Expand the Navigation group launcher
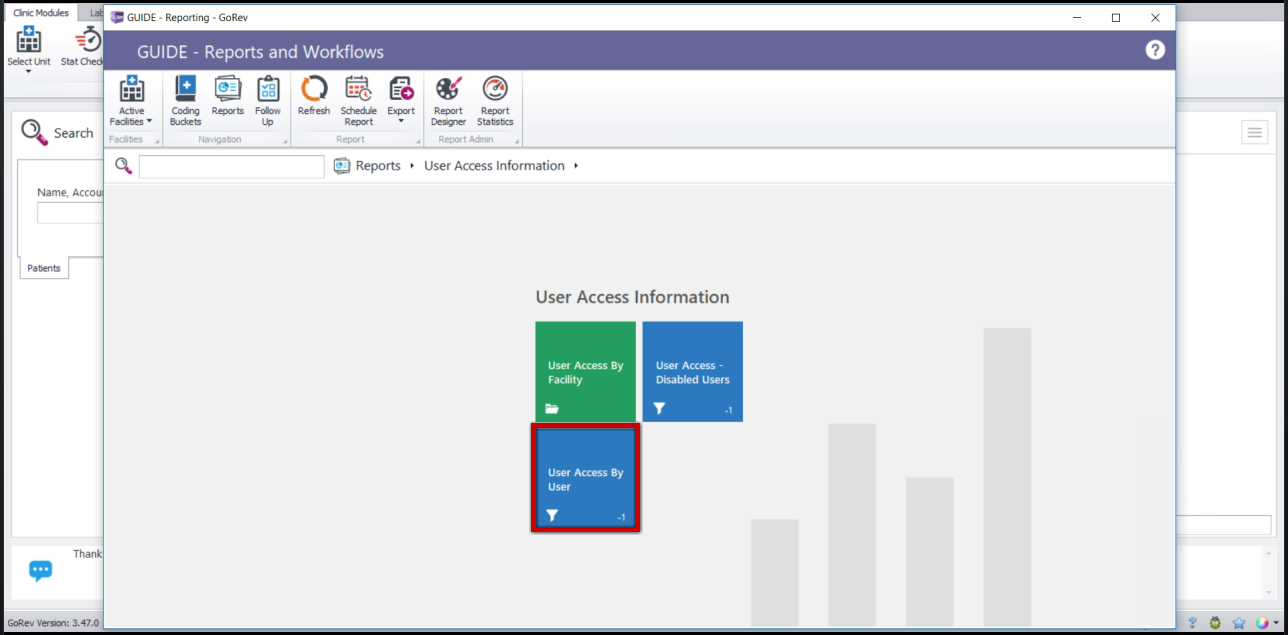The width and height of the screenshot is (1288, 635). point(285,141)
